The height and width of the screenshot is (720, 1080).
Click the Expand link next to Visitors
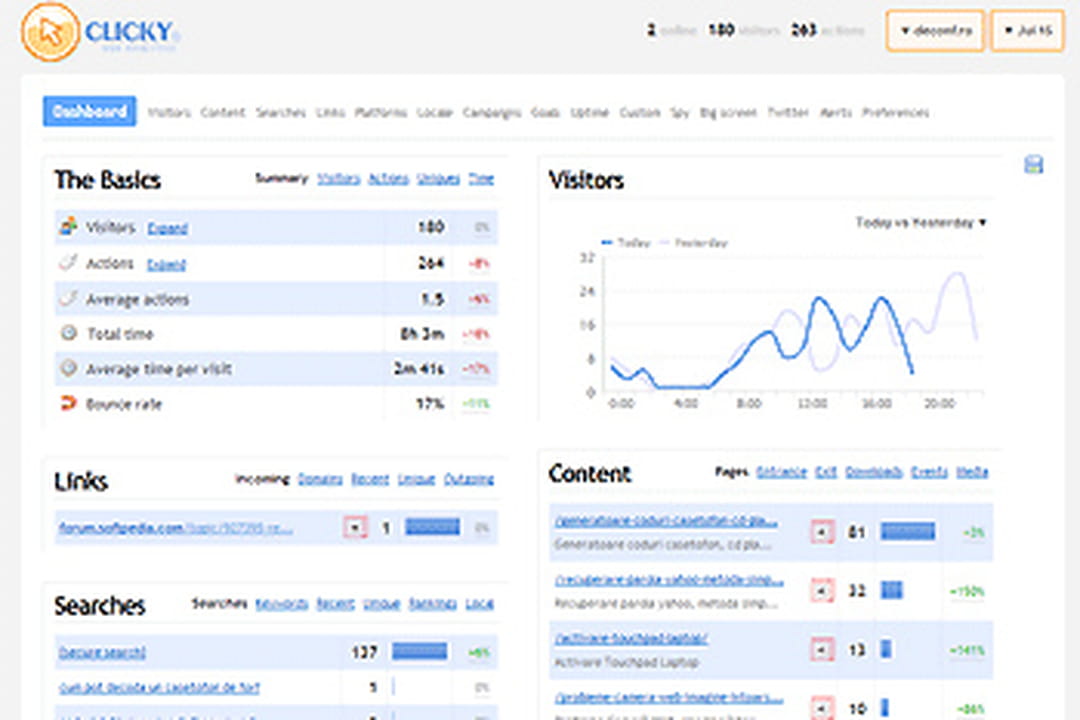(x=167, y=227)
